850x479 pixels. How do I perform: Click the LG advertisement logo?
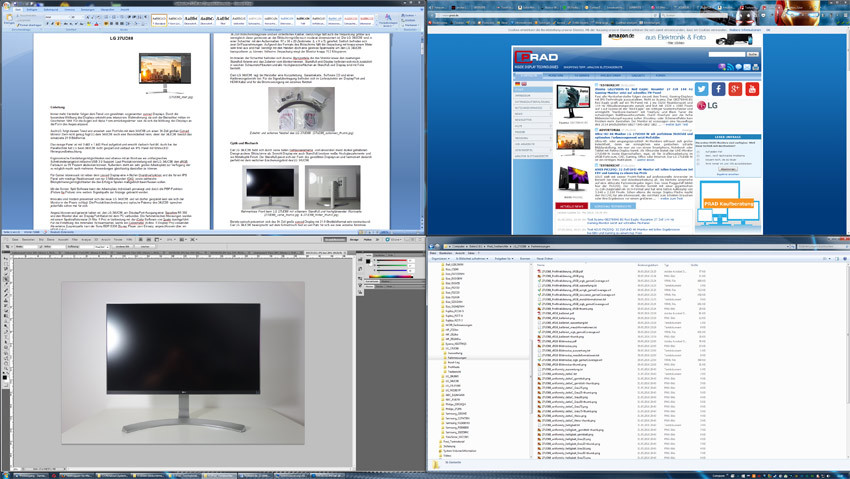[708, 106]
